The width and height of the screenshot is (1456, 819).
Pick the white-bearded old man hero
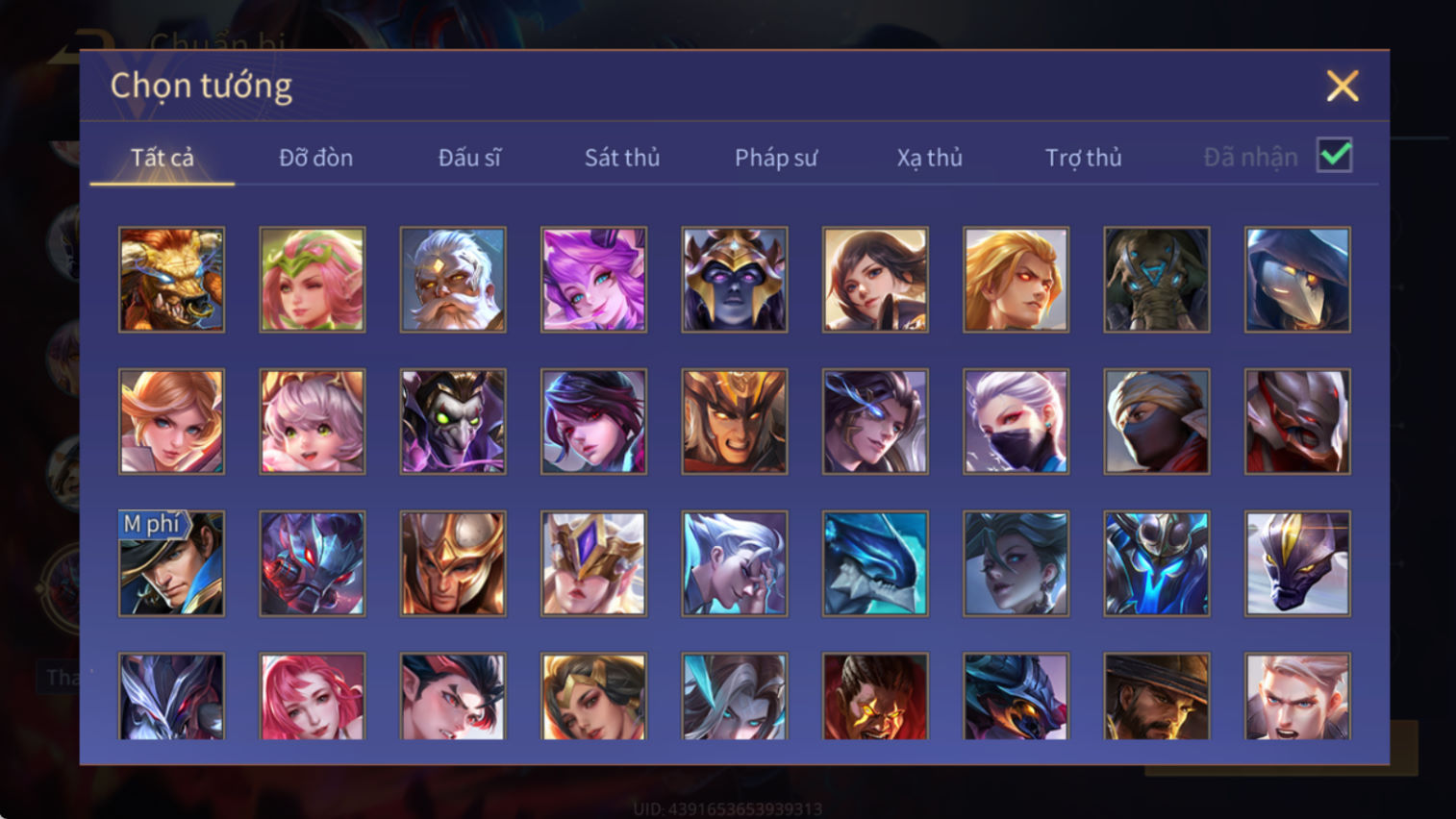point(453,280)
